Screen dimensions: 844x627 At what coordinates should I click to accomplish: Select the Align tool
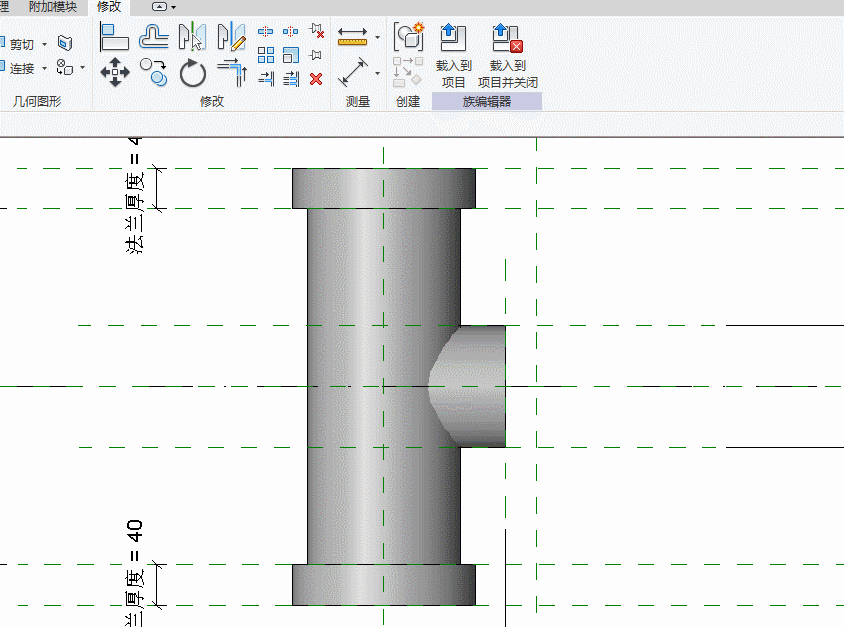click(115, 38)
